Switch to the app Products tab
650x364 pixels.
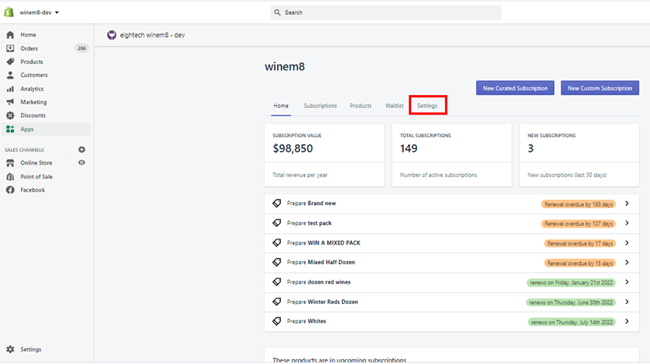click(360, 106)
